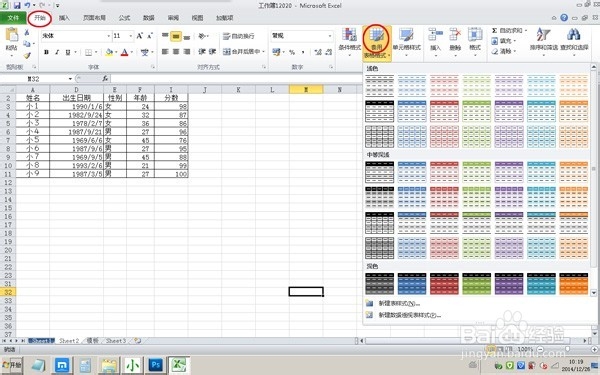Click the Format as Table button

(377, 43)
